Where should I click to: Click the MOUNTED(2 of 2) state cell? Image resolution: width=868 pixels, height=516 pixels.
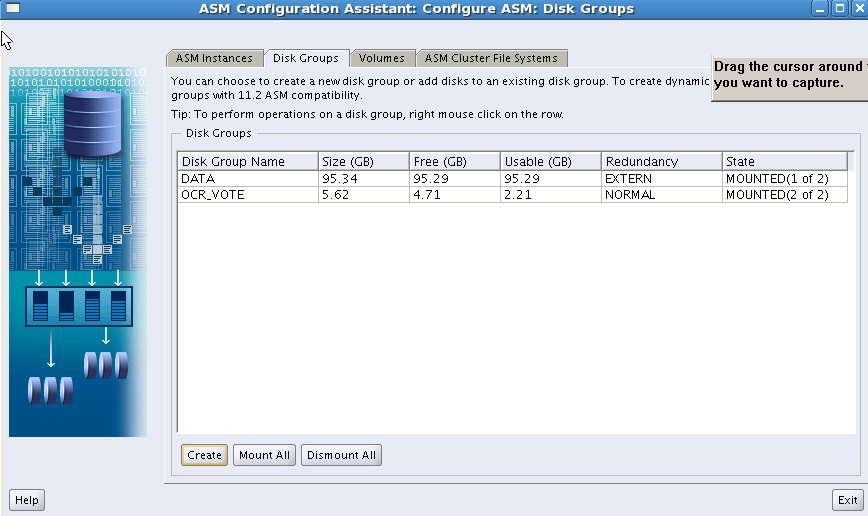coord(784,194)
